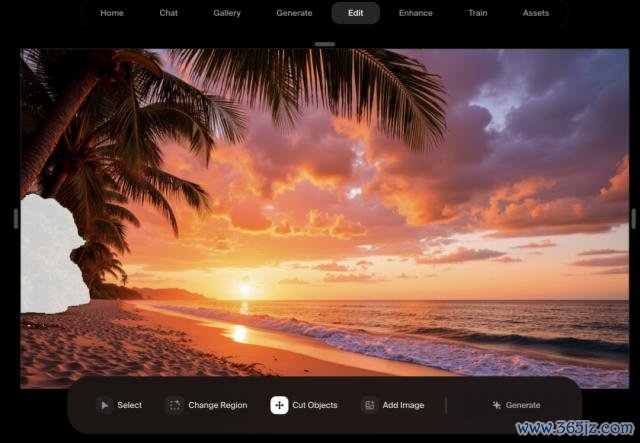Click the right canvas edge handle

click(633, 219)
